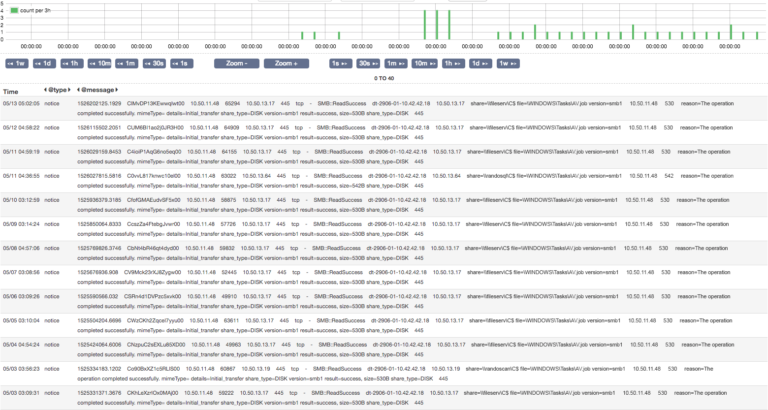Image resolution: width=768 pixels, height=410 pixels.
Task: Select tallest green bar in histogram
Action: coord(437,24)
